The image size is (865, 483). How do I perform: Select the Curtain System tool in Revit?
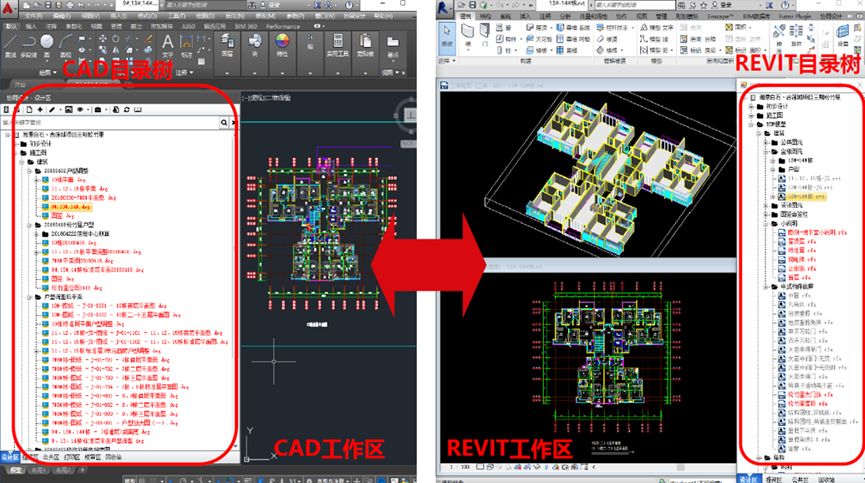pyautogui.click(x=573, y=28)
